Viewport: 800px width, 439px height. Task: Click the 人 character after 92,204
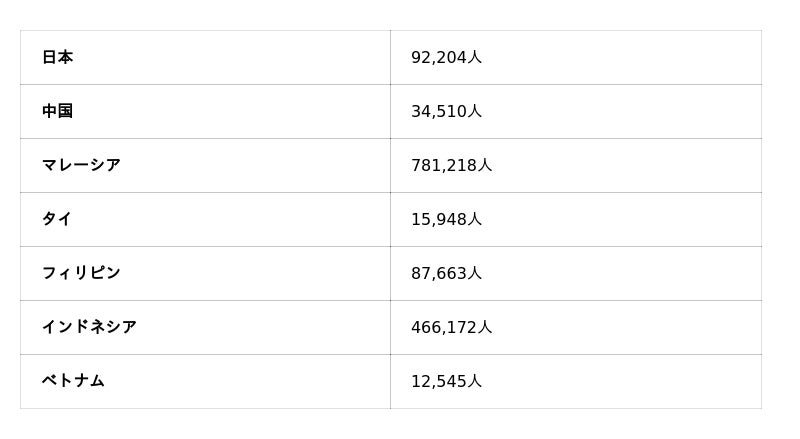point(475,58)
